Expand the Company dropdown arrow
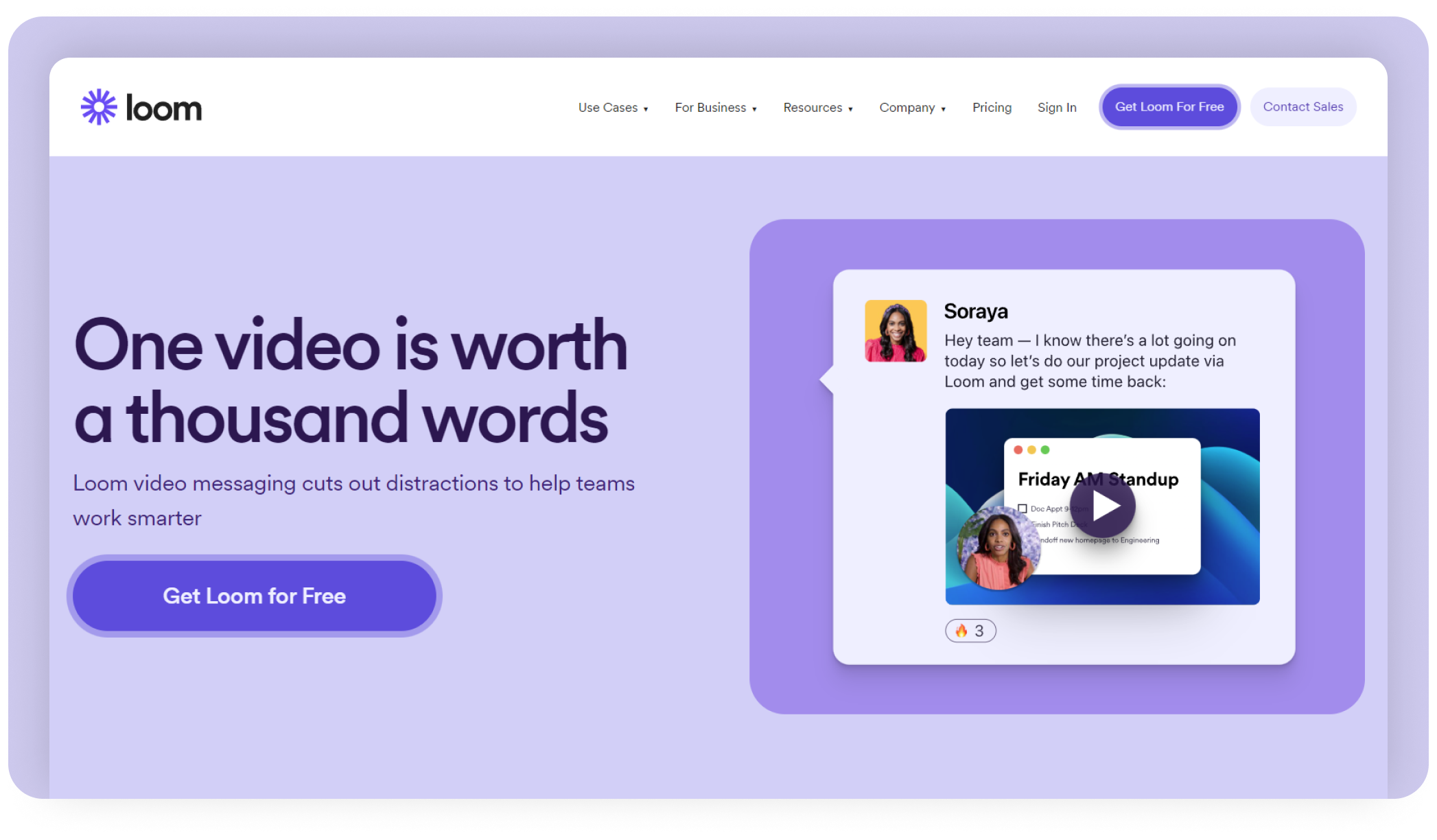 [x=944, y=109]
